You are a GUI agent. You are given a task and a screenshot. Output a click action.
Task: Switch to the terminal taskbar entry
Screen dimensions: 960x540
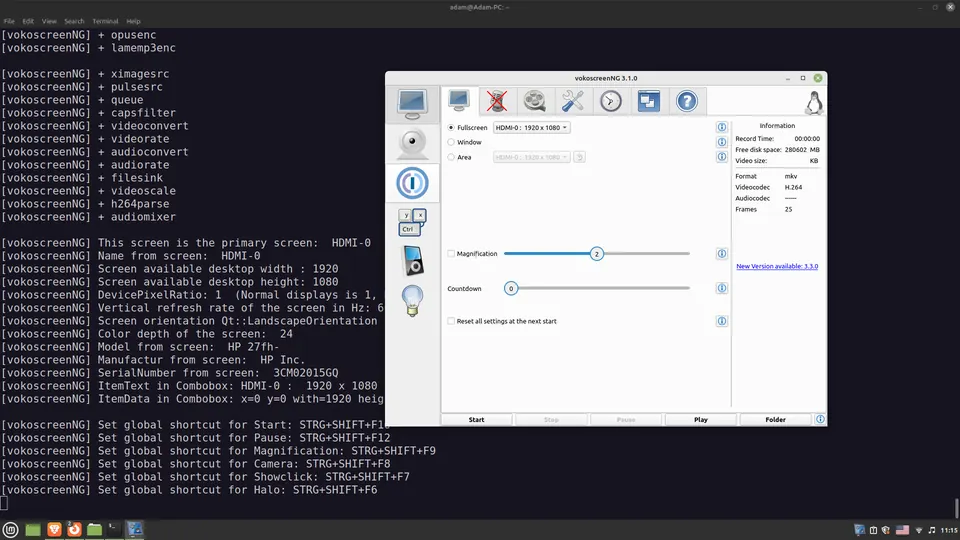coord(114,530)
